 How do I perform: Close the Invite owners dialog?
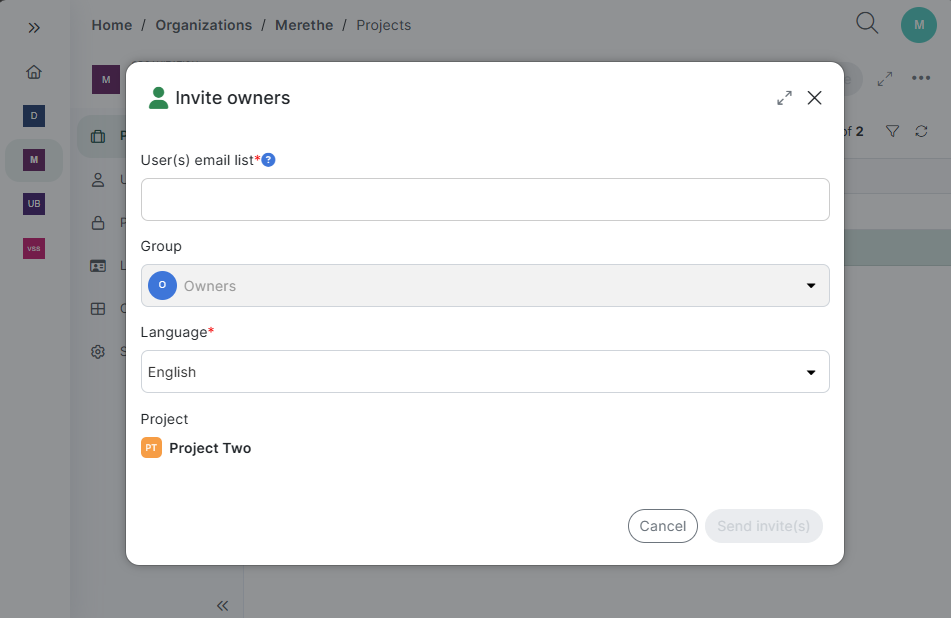tap(815, 98)
